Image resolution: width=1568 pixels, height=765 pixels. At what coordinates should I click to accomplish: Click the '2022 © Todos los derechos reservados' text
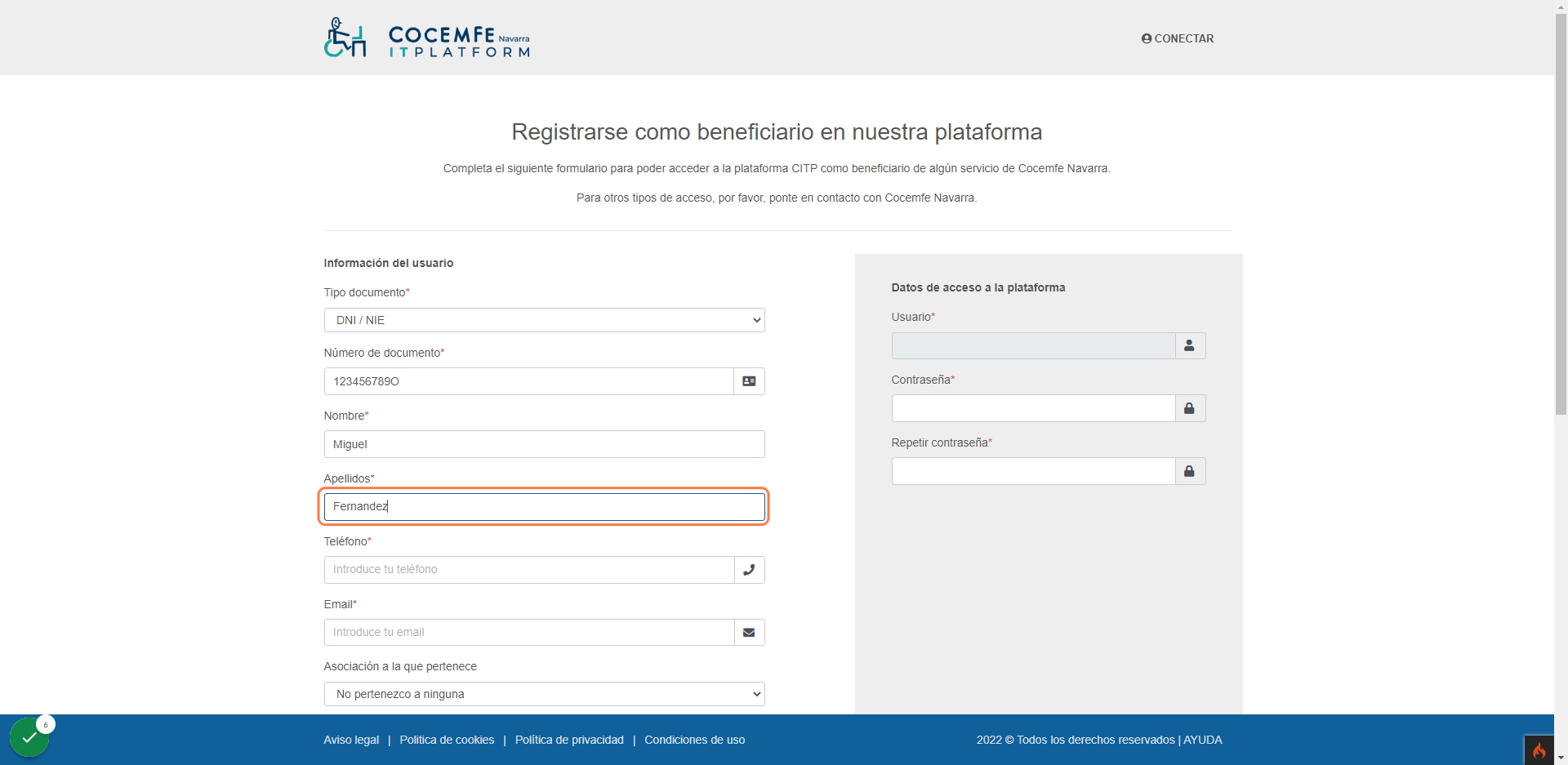tap(1076, 740)
